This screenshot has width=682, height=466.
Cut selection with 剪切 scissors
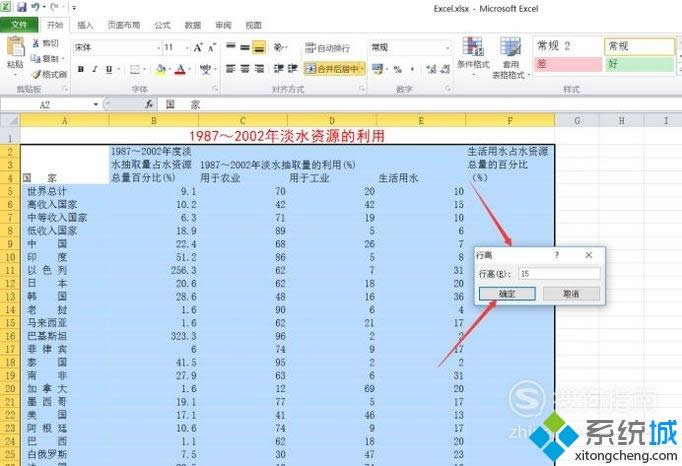pos(45,44)
